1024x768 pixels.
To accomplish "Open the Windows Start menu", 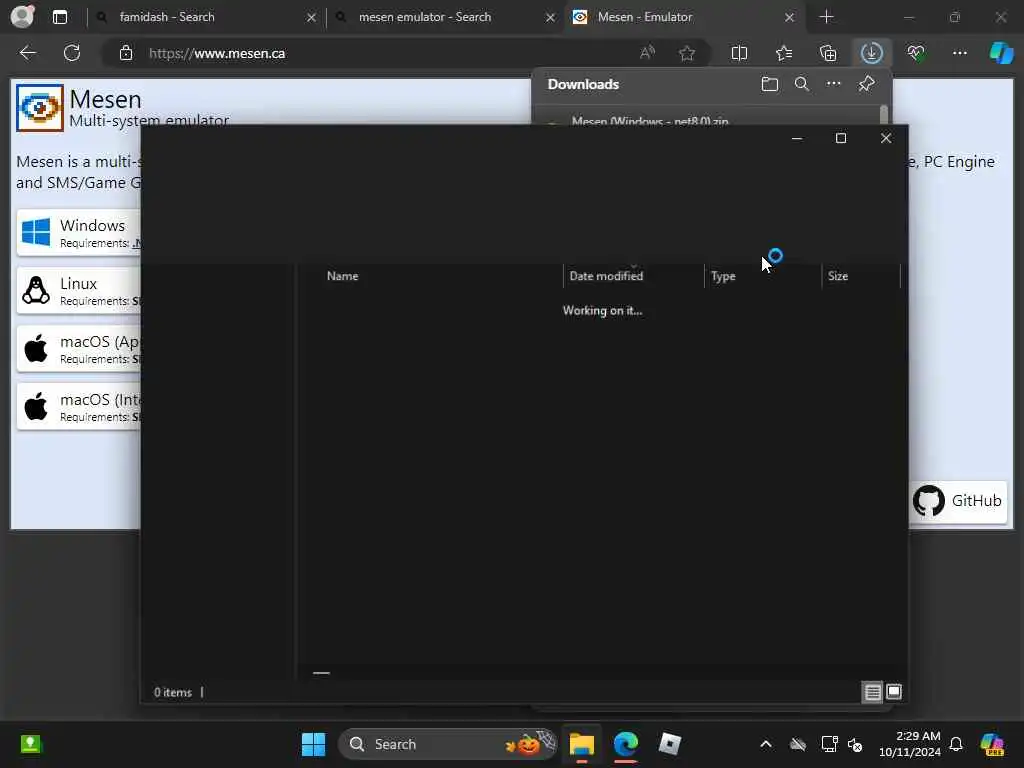I will [x=313, y=744].
